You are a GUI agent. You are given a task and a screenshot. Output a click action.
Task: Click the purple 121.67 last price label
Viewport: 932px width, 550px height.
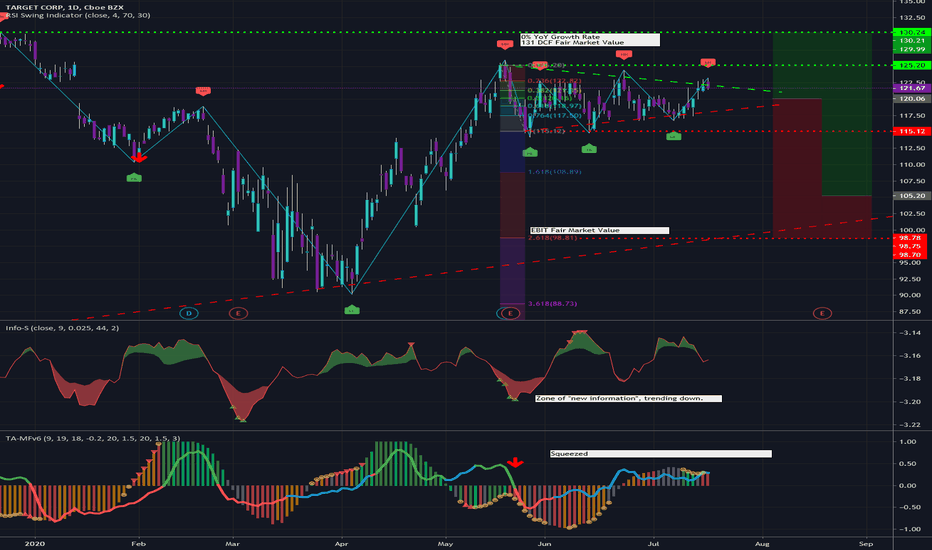pyautogui.click(x=912, y=88)
